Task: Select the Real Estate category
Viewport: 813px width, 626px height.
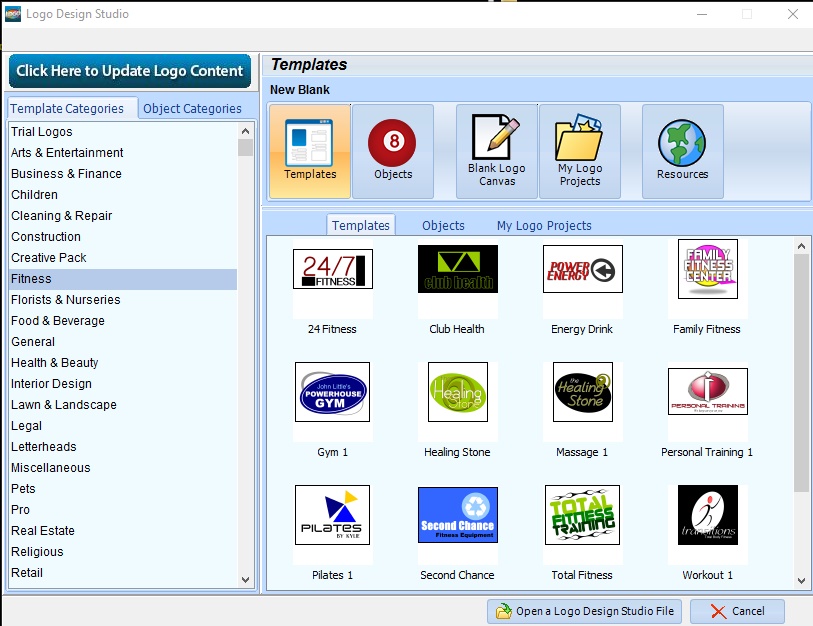Action: pyautogui.click(x=123, y=531)
